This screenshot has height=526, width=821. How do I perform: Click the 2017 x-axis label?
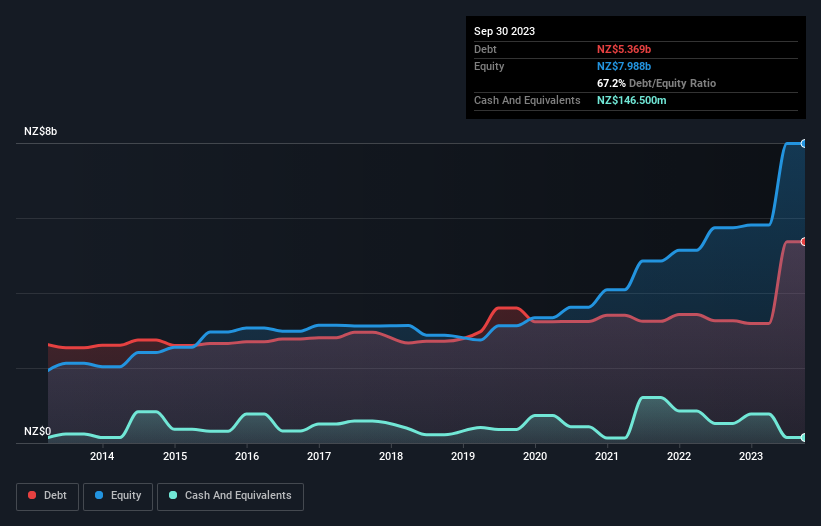319,456
